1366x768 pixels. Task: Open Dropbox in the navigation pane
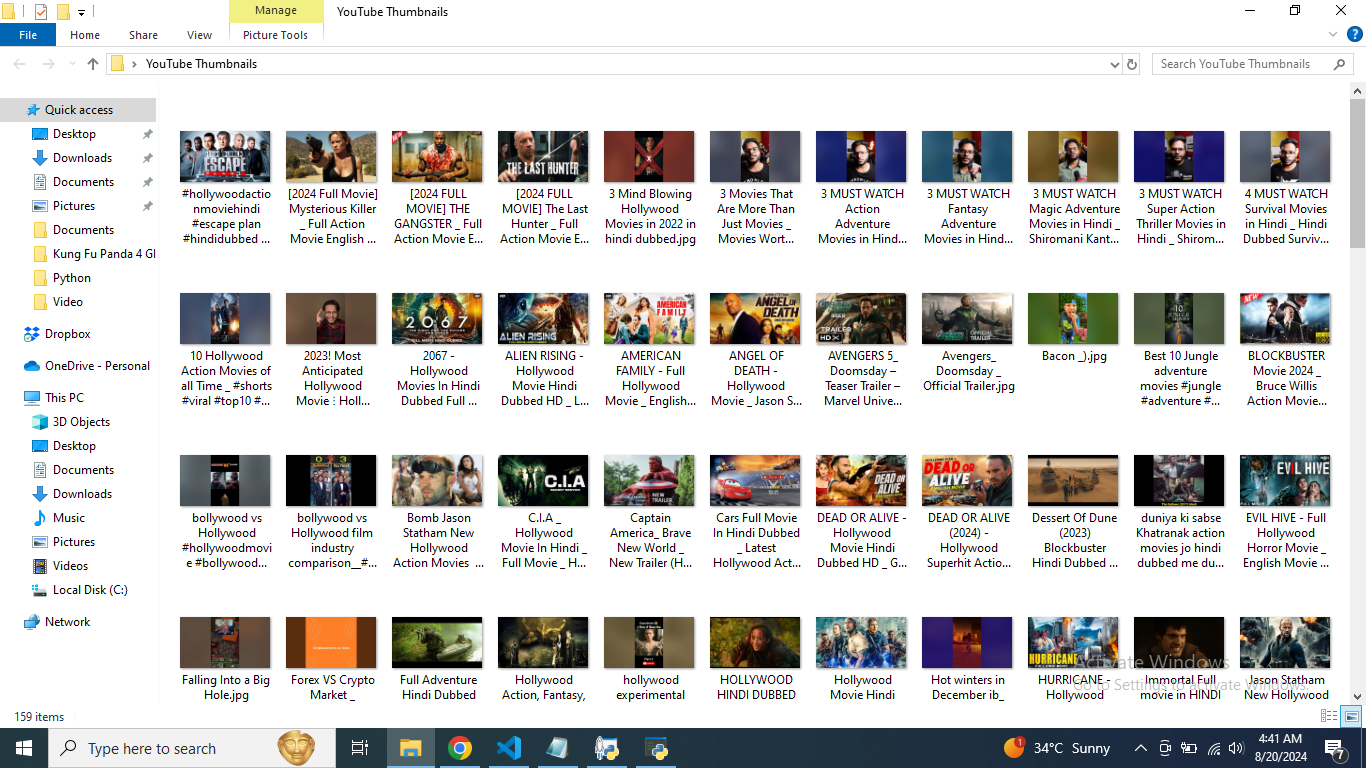tap(67, 334)
